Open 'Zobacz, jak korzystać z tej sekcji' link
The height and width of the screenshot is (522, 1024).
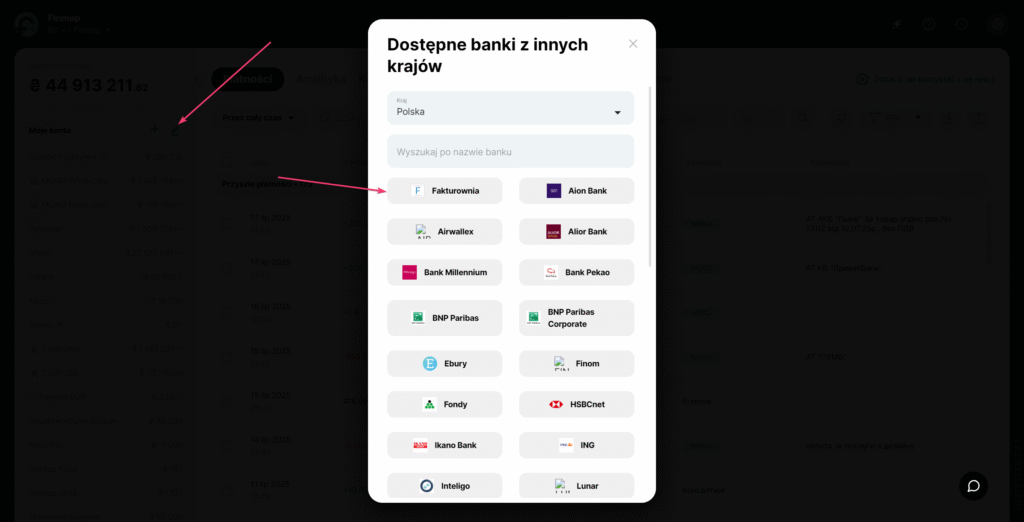(x=926, y=79)
